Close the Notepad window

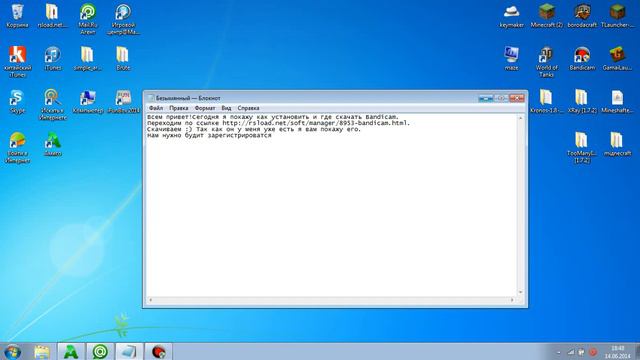click(x=517, y=98)
